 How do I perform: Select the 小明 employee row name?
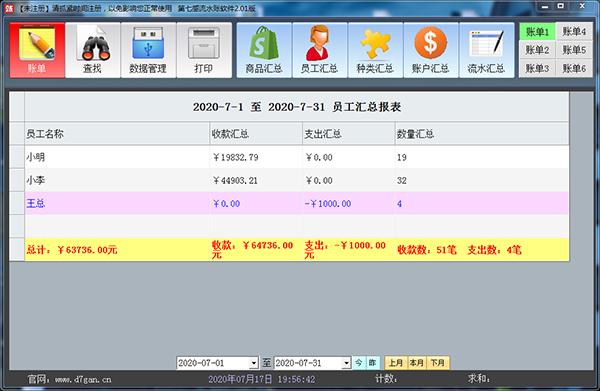[x=36, y=157]
